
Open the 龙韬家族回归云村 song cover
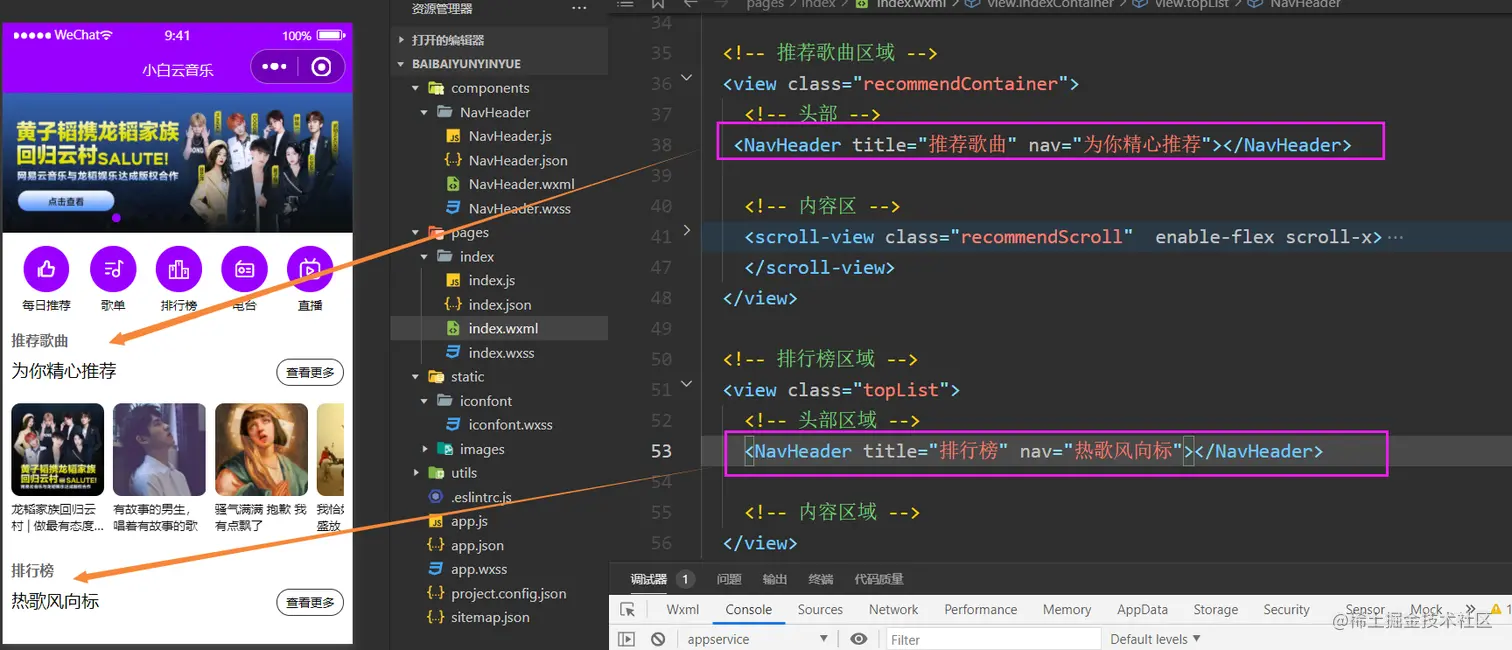pyautogui.click(x=58, y=449)
